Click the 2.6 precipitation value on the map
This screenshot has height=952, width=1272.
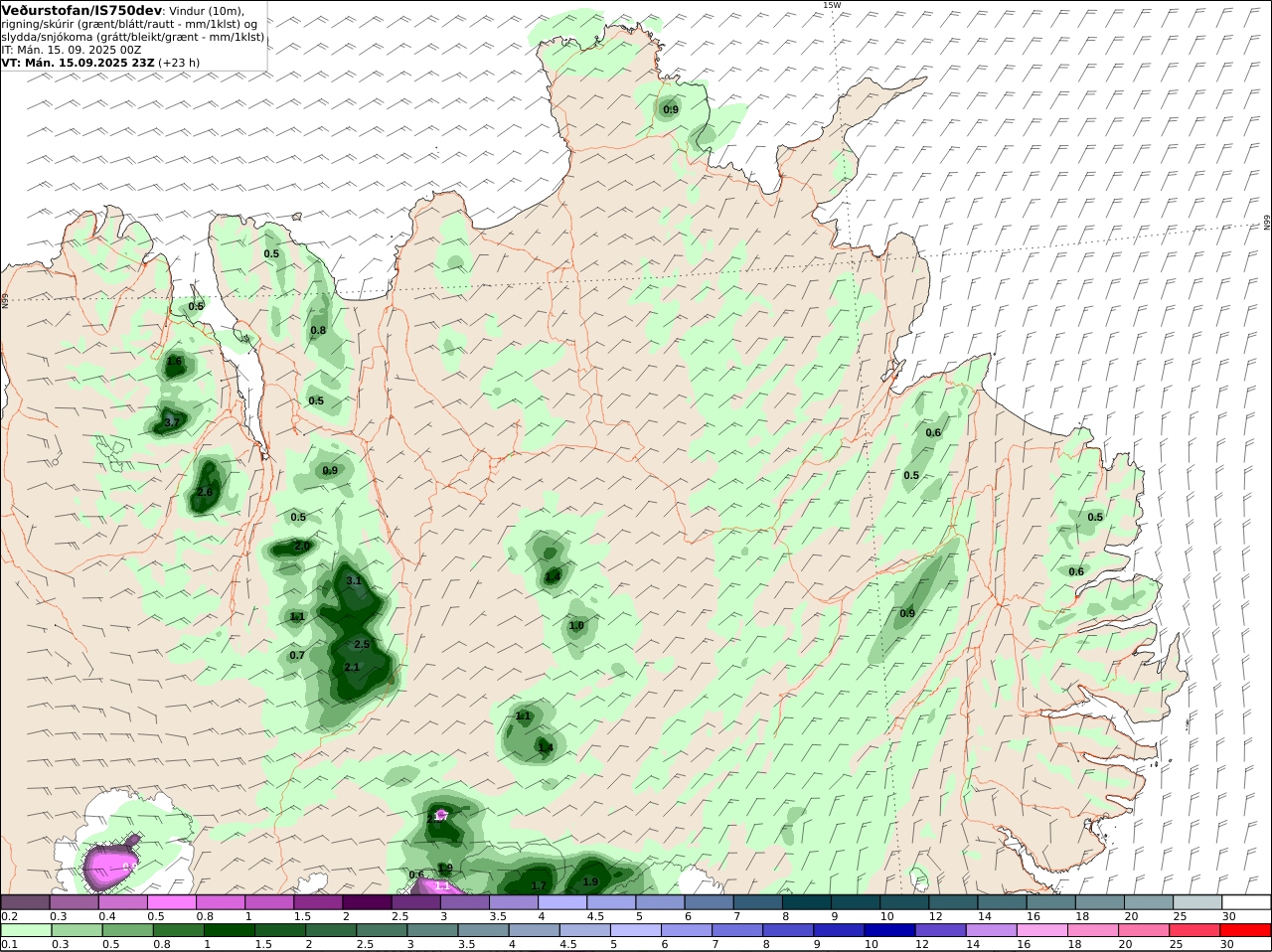[x=205, y=492]
